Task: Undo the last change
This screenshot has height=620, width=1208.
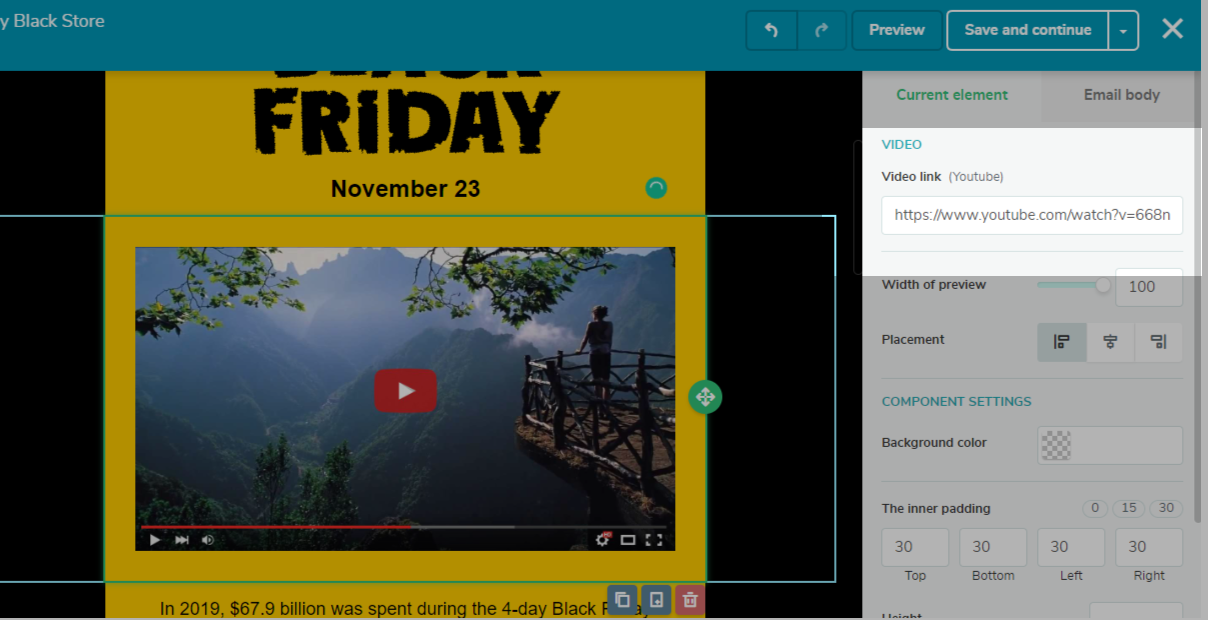Action: click(771, 30)
